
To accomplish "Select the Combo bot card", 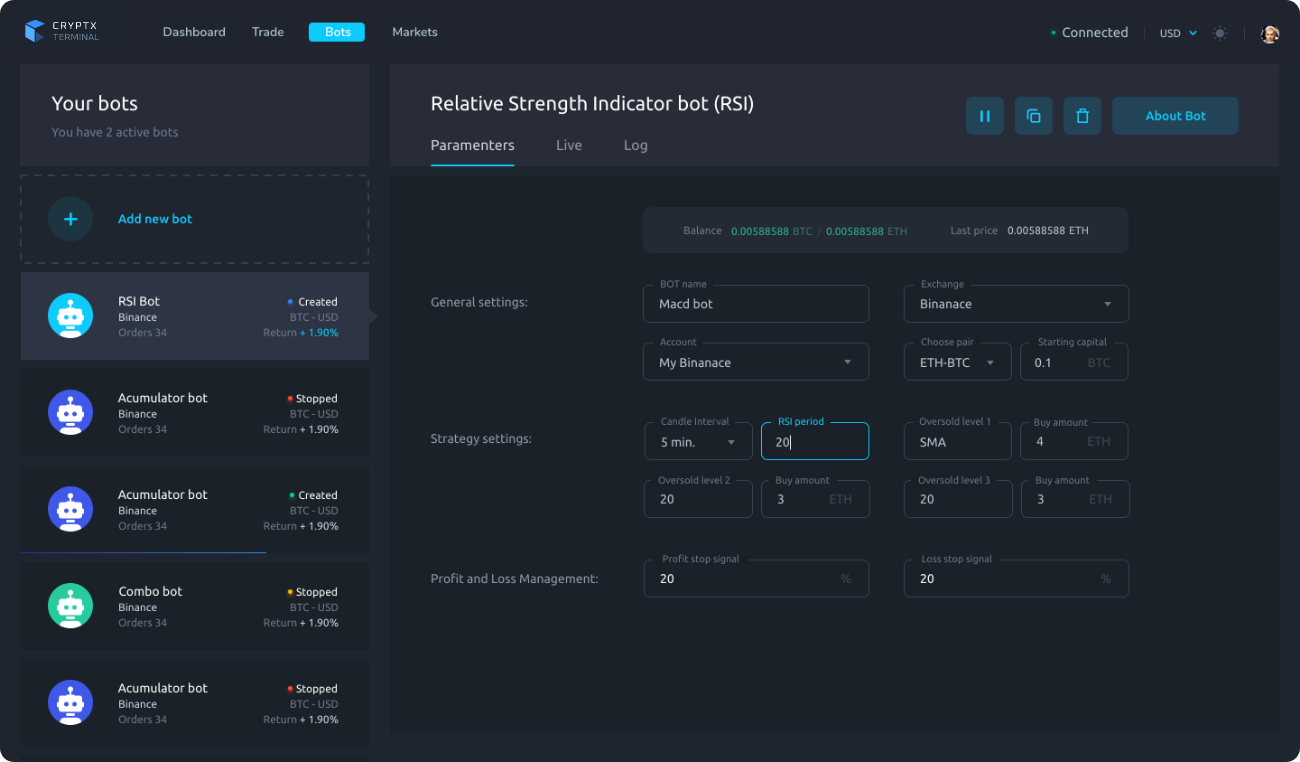I will click(195, 606).
